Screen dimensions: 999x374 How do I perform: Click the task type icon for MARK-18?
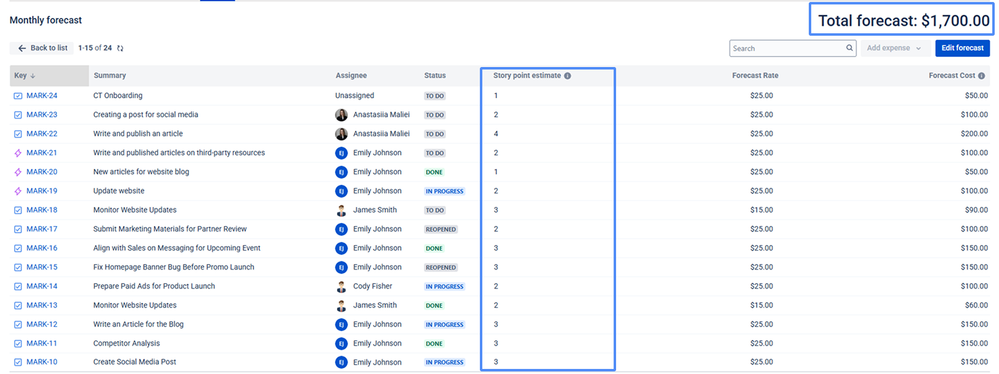(18, 210)
